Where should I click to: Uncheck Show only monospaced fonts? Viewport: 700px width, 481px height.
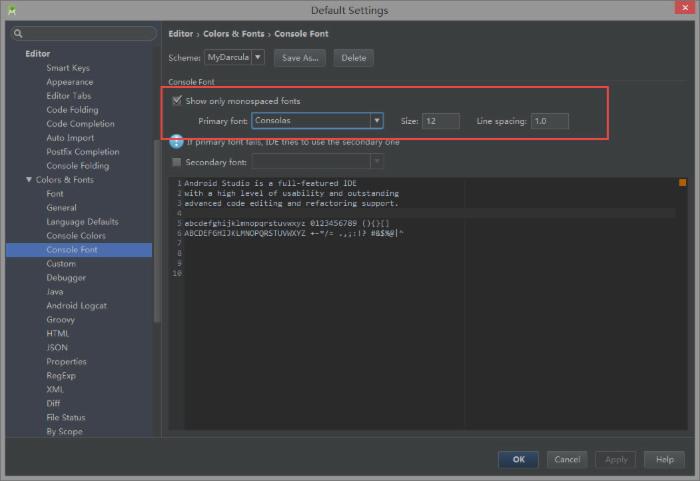pos(177,101)
